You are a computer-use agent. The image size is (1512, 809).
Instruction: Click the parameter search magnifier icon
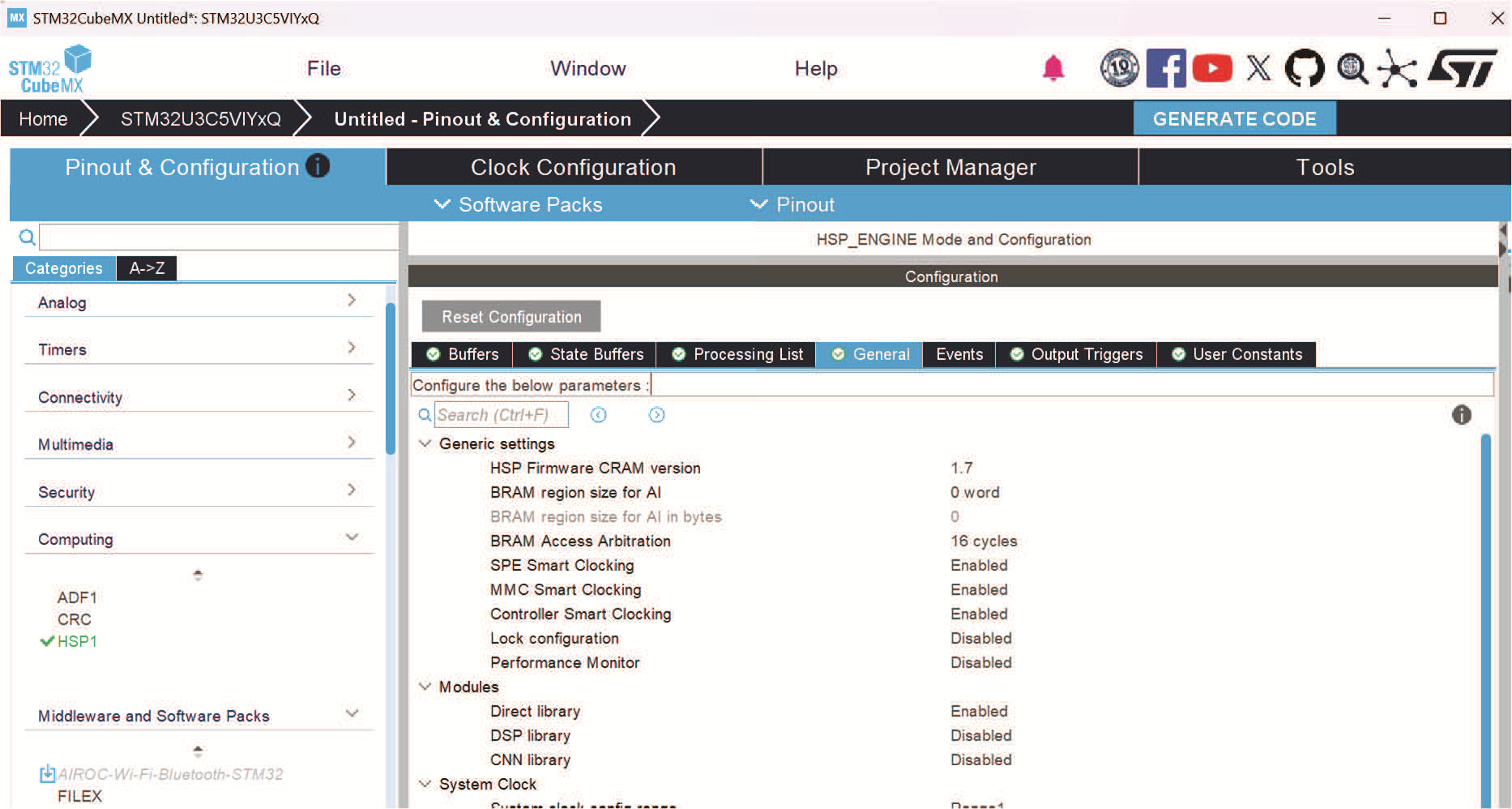[x=425, y=415]
